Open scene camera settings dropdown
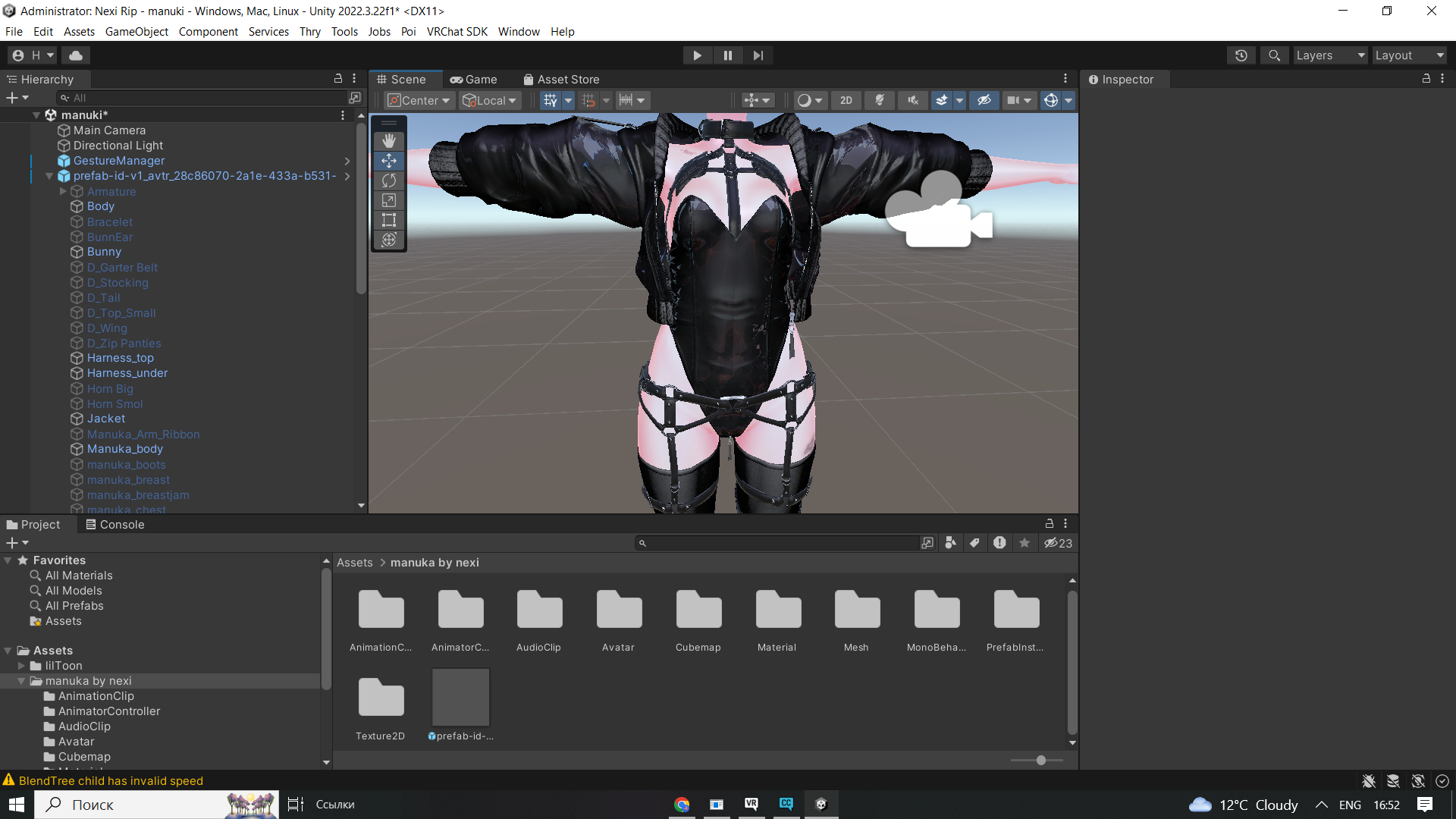Screen dimensions: 1456x819 pos(1019,100)
